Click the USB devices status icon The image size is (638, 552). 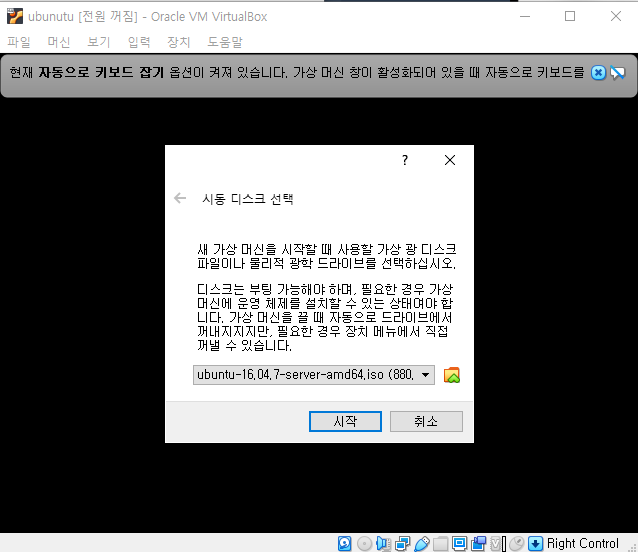point(422,543)
